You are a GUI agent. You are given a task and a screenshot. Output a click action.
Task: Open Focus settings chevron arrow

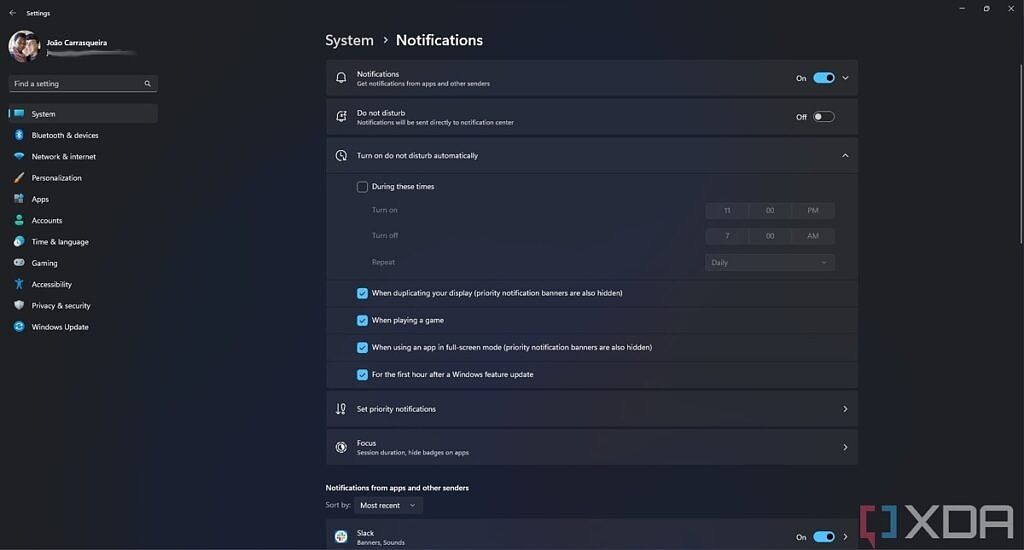point(845,447)
